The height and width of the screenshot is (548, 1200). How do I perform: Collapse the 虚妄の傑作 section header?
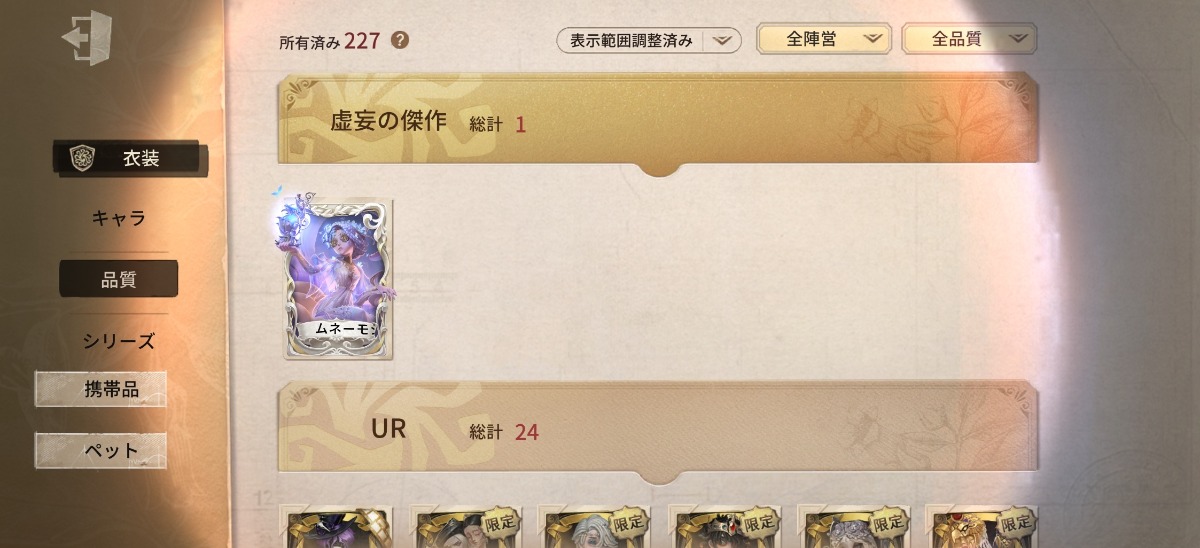coord(658,124)
